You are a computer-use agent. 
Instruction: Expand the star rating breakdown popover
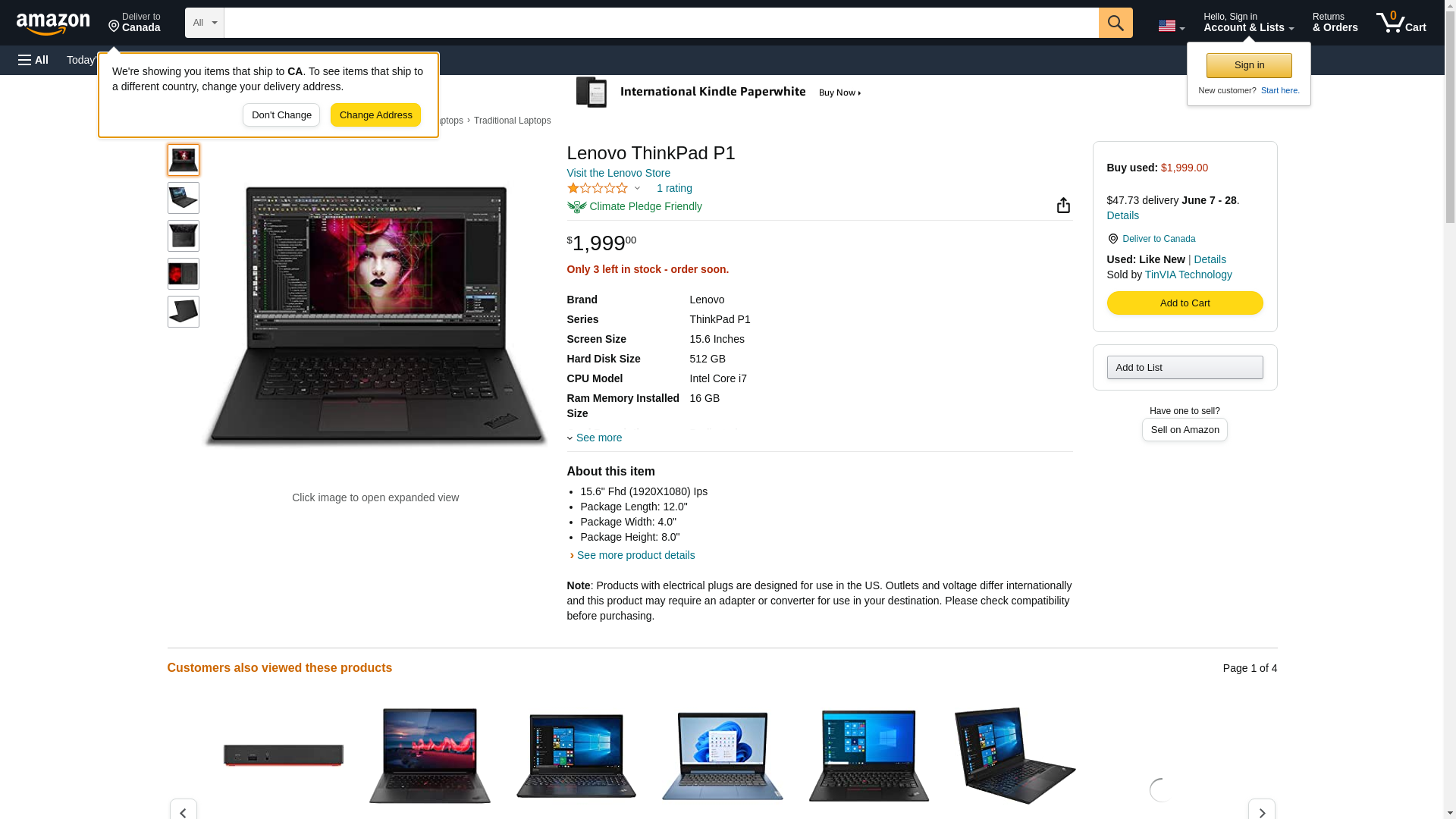(604, 188)
